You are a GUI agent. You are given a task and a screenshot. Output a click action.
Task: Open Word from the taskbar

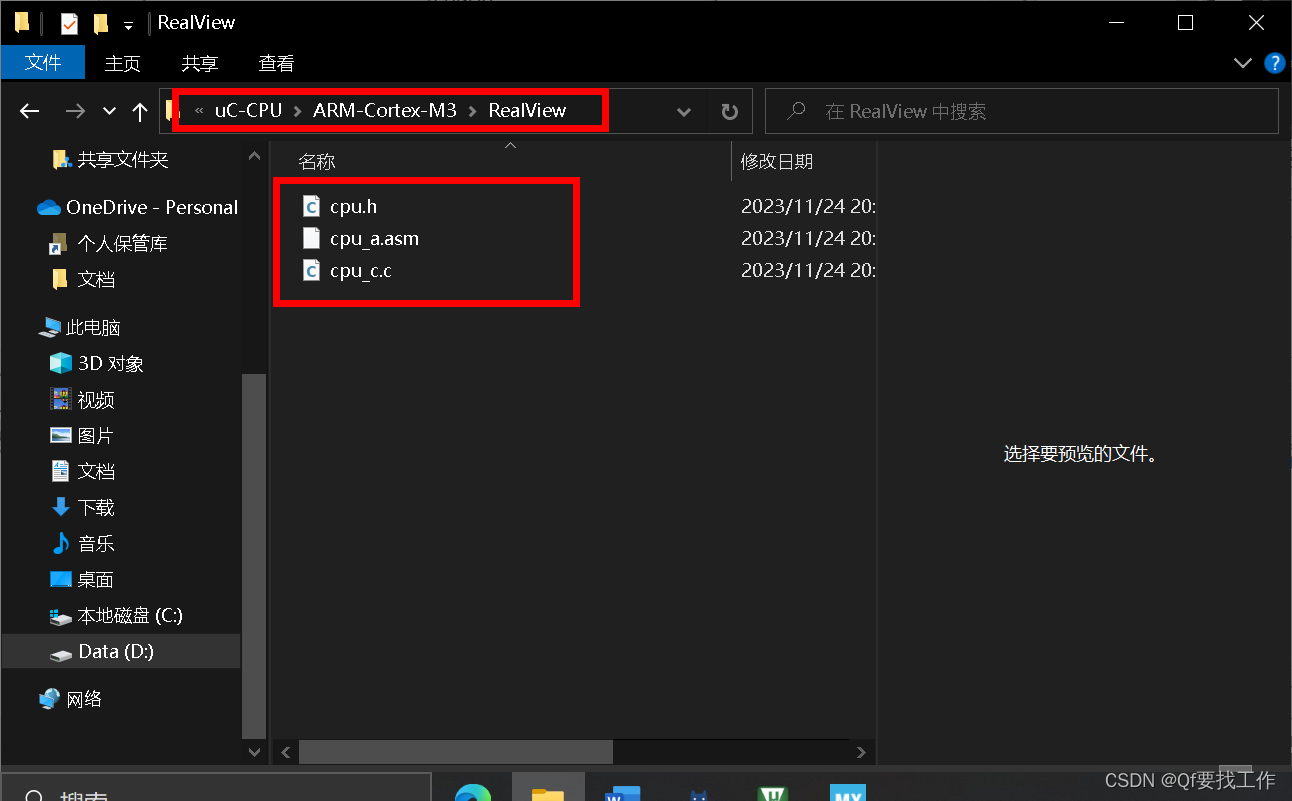click(621, 792)
